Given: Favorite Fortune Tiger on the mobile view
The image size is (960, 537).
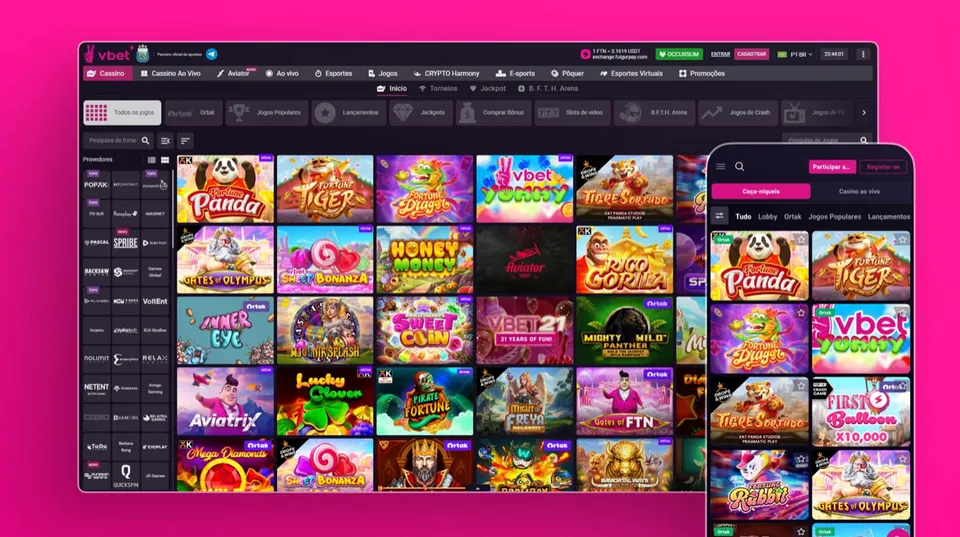Looking at the screenshot, I should [902, 240].
